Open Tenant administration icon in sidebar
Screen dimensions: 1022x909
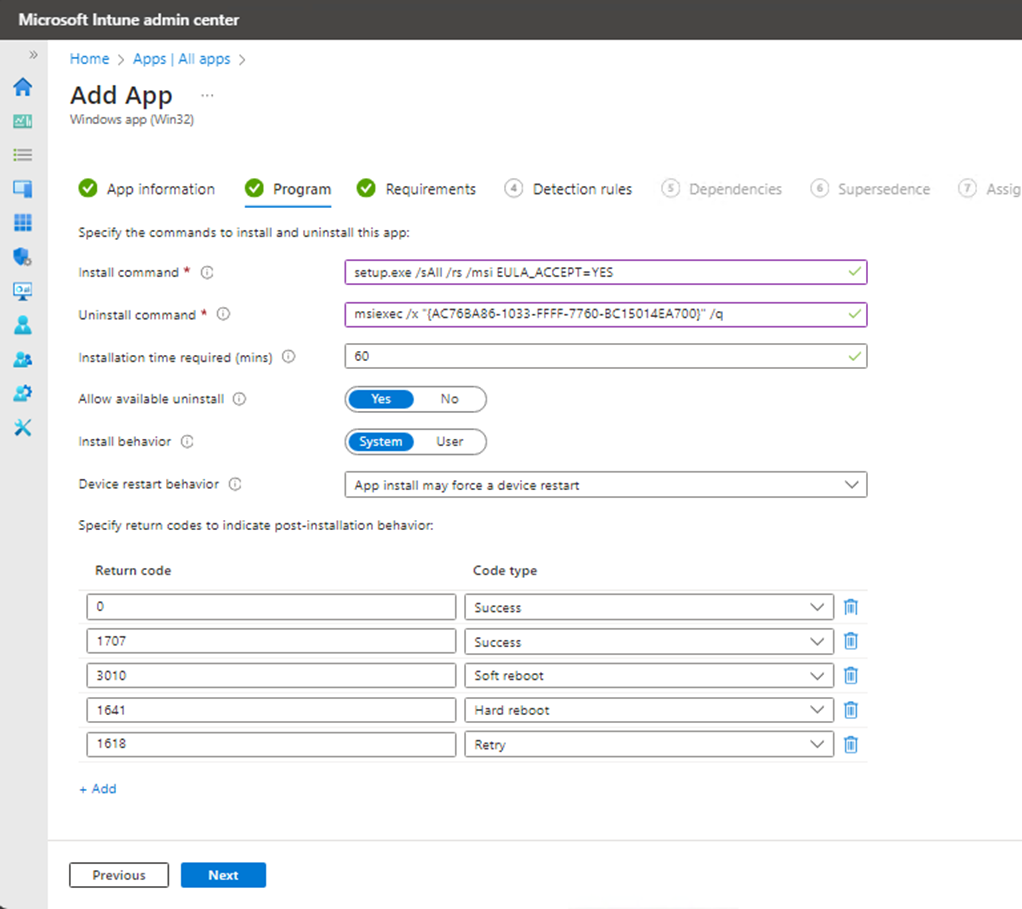(23, 393)
